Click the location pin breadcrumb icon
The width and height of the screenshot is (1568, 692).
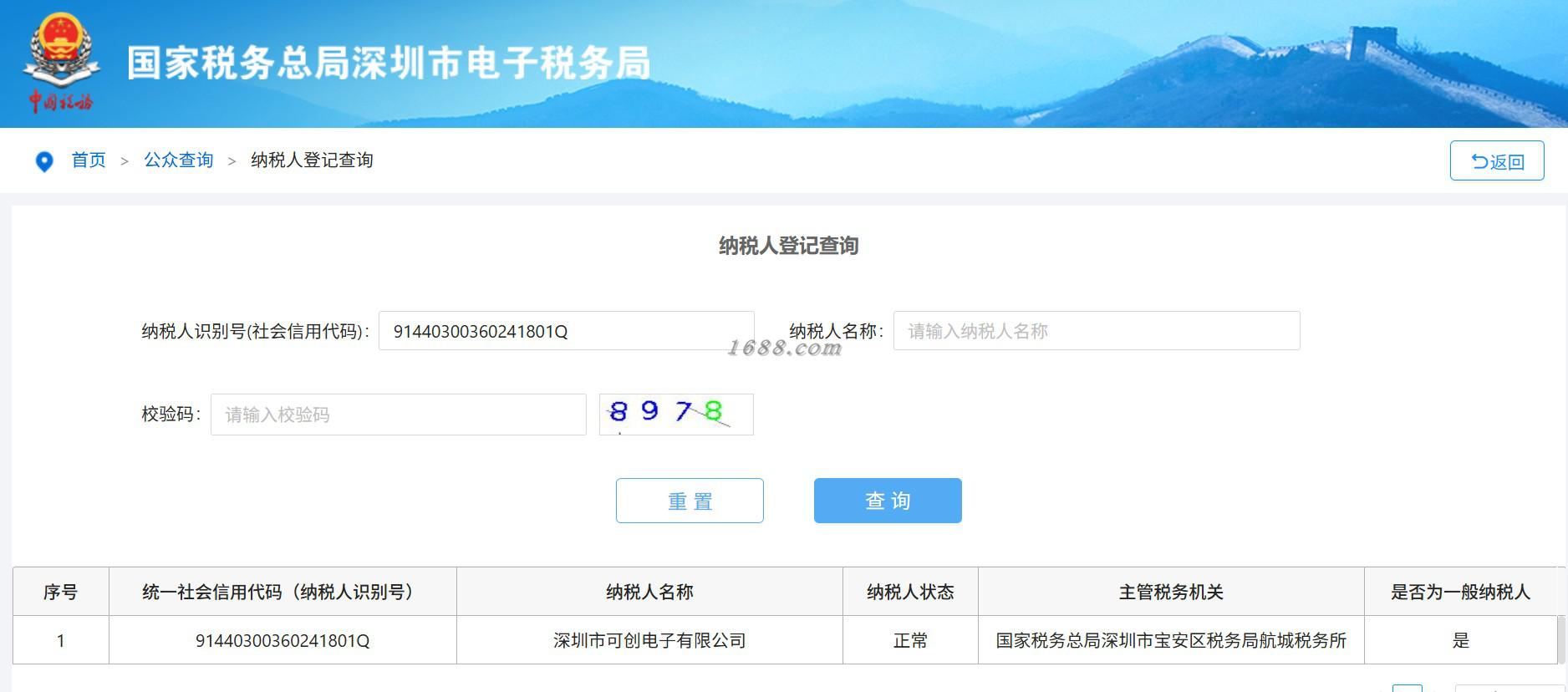pos(44,161)
